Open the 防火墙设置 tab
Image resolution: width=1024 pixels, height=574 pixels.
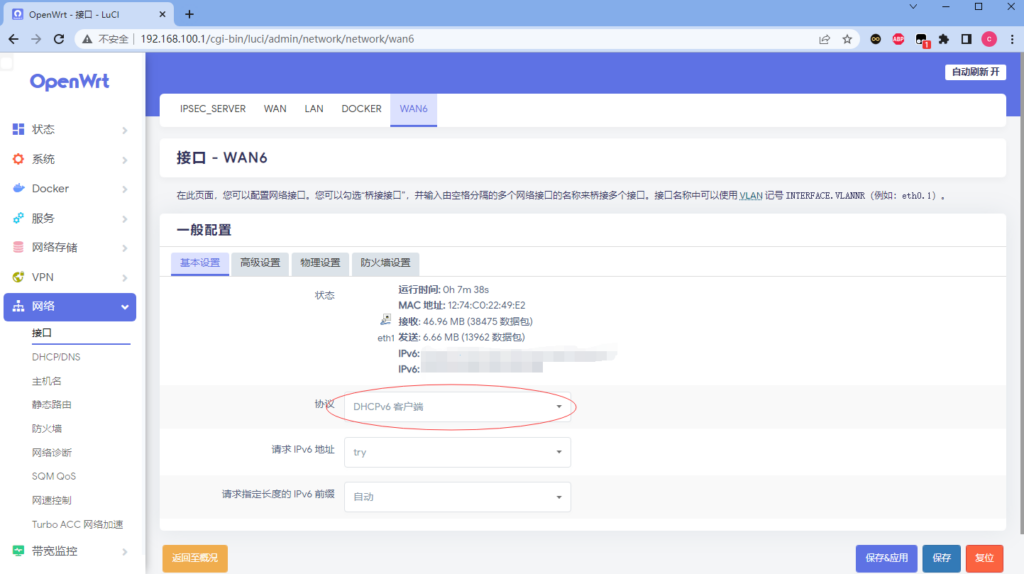[x=385, y=263]
